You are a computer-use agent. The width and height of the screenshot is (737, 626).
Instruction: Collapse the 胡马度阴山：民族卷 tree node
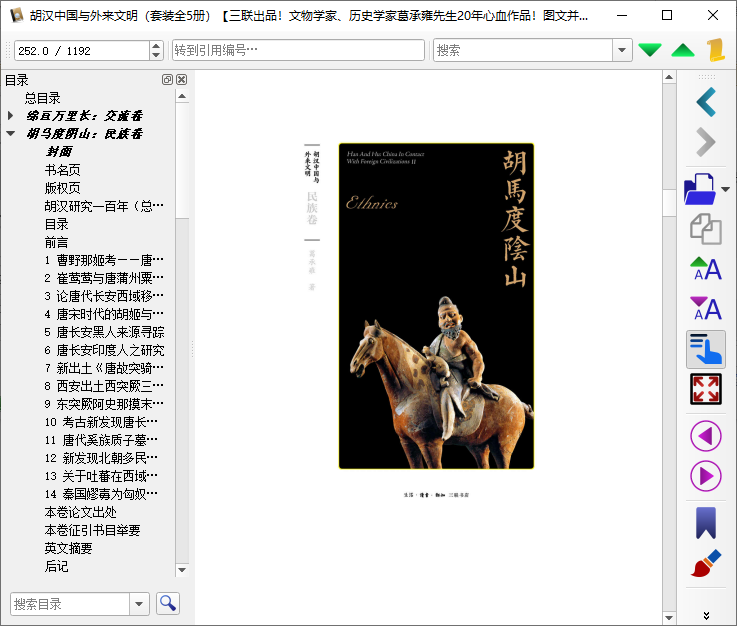pyautogui.click(x=11, y=133)
